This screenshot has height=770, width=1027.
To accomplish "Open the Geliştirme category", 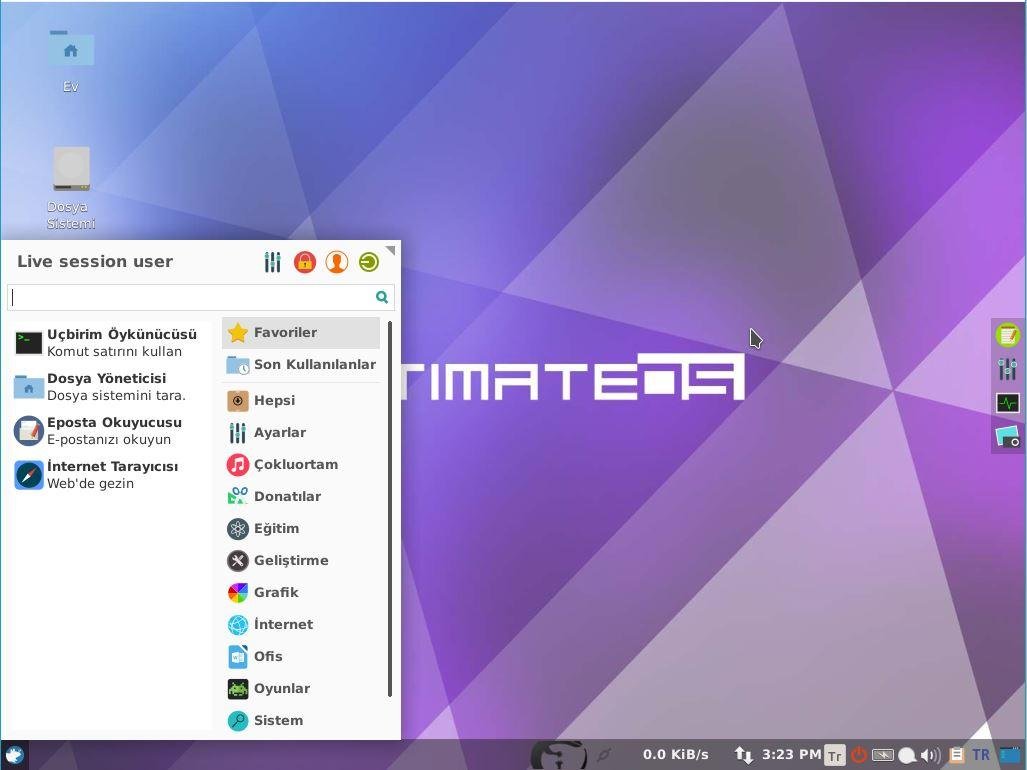I will tap(301, 560).
